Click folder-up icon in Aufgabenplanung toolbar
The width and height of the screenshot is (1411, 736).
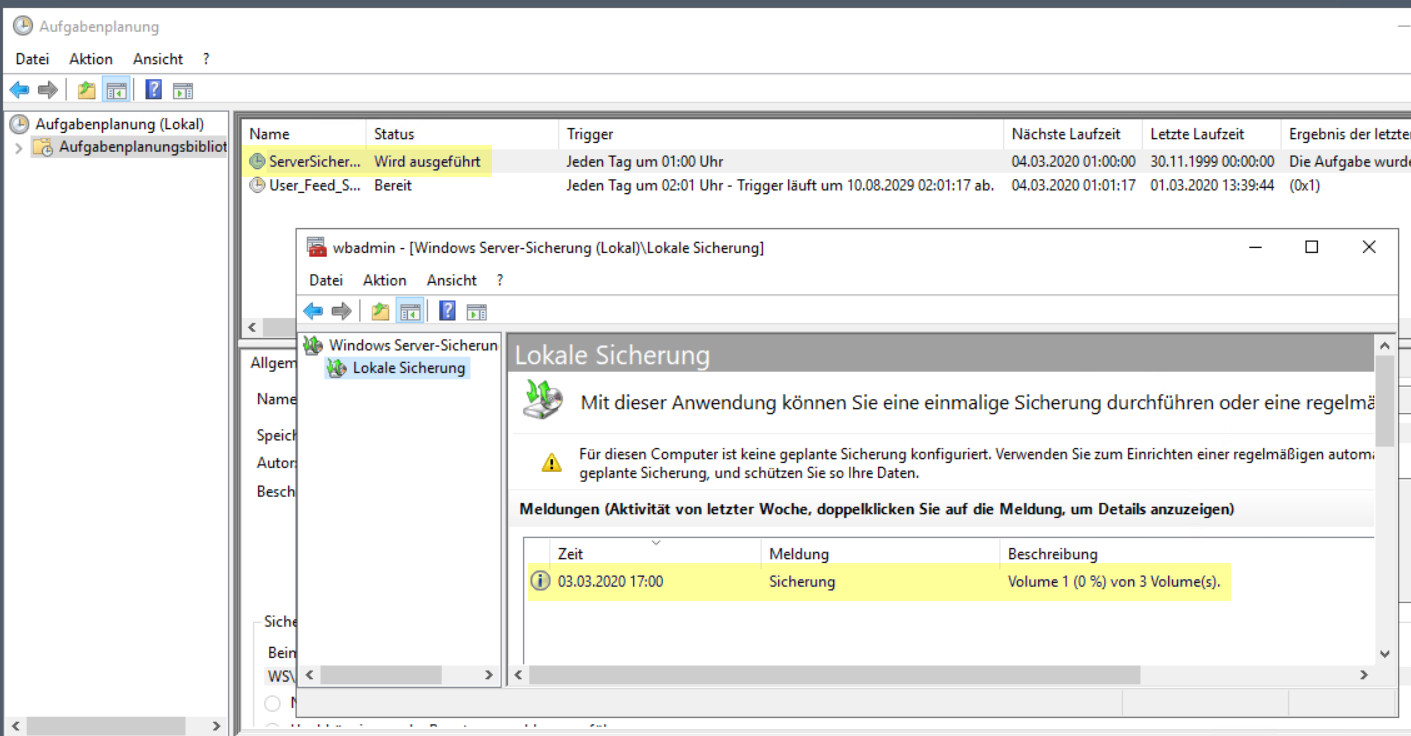coord(87,91)
